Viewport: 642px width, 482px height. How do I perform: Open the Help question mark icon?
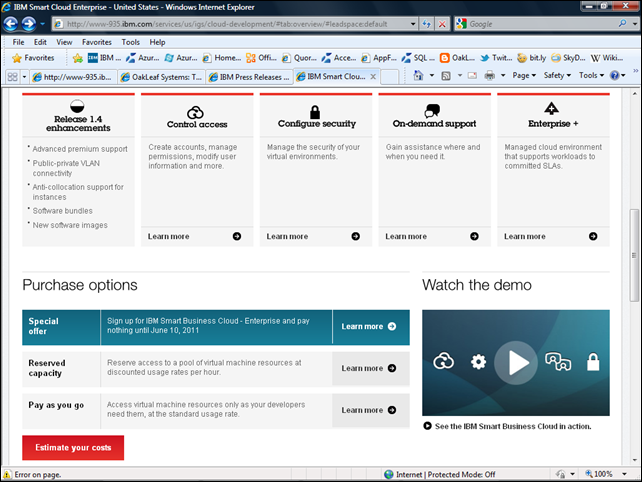tap(615, 75)
